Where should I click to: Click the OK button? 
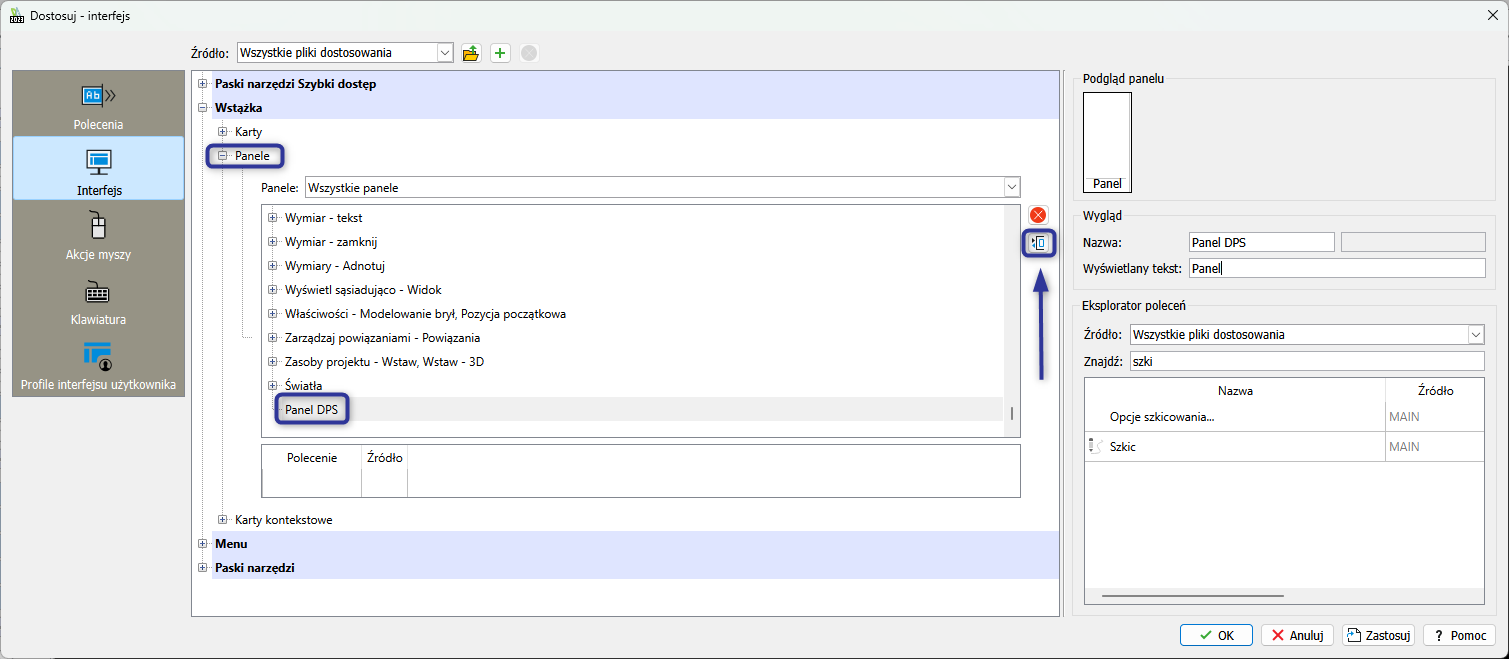pos(1216,635)
